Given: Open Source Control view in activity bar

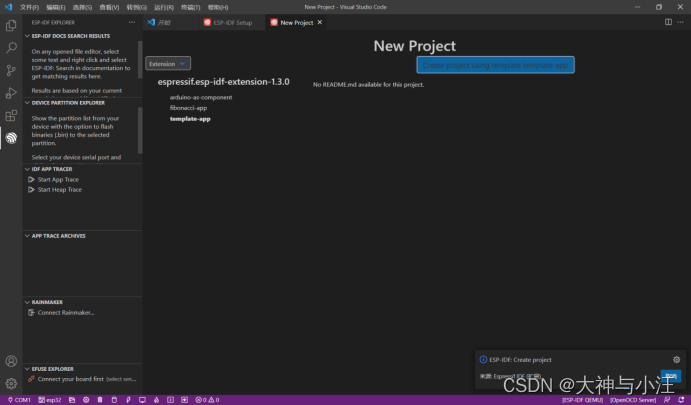Looking at the screenshot, I should (11, 71).
